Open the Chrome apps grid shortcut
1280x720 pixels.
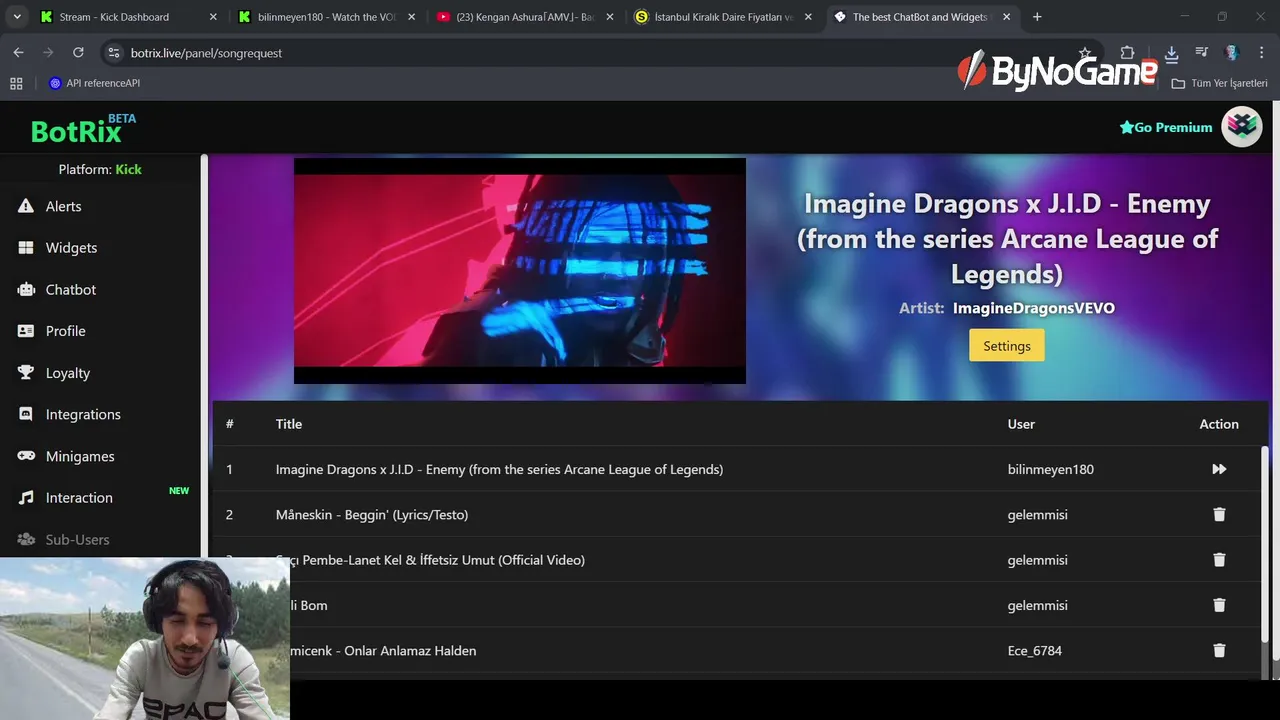pyautogui.click(x=16, y=83)
